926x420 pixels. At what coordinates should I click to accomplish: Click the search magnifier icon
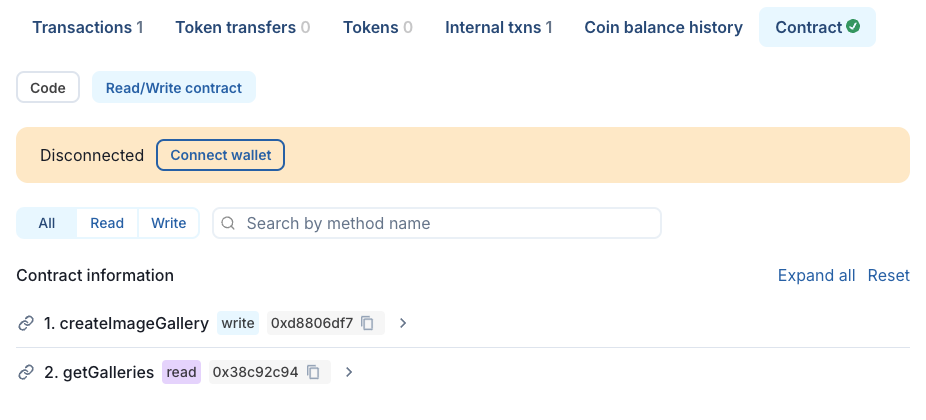point(229,223)
